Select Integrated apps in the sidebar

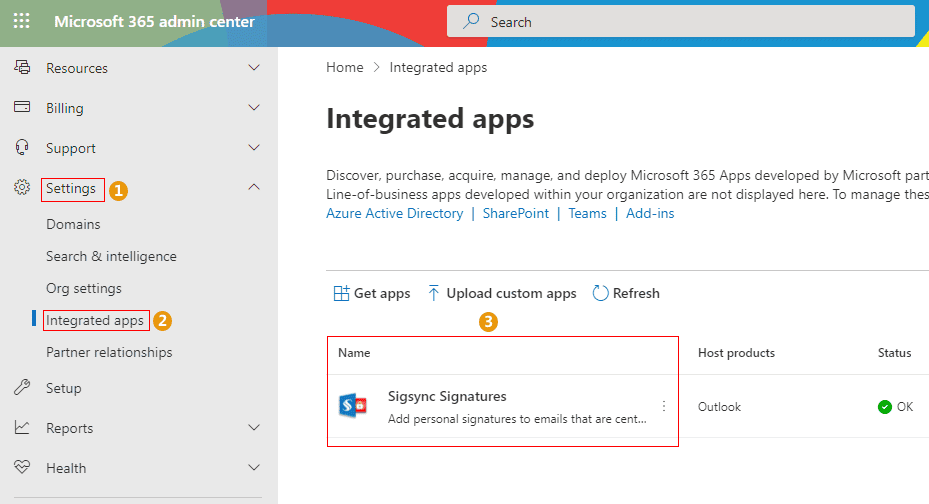95,320
